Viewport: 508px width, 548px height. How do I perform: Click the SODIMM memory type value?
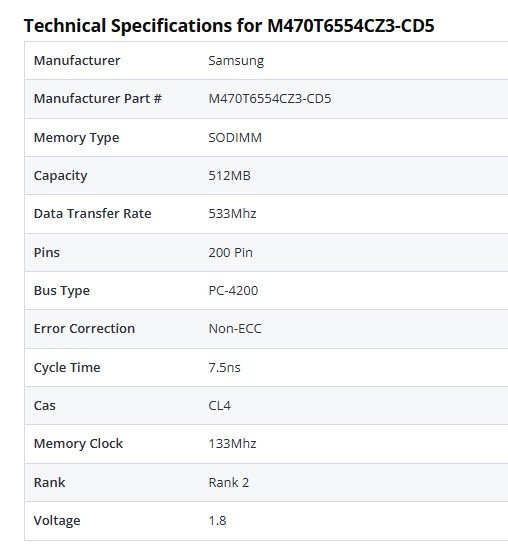coord(235,137)
